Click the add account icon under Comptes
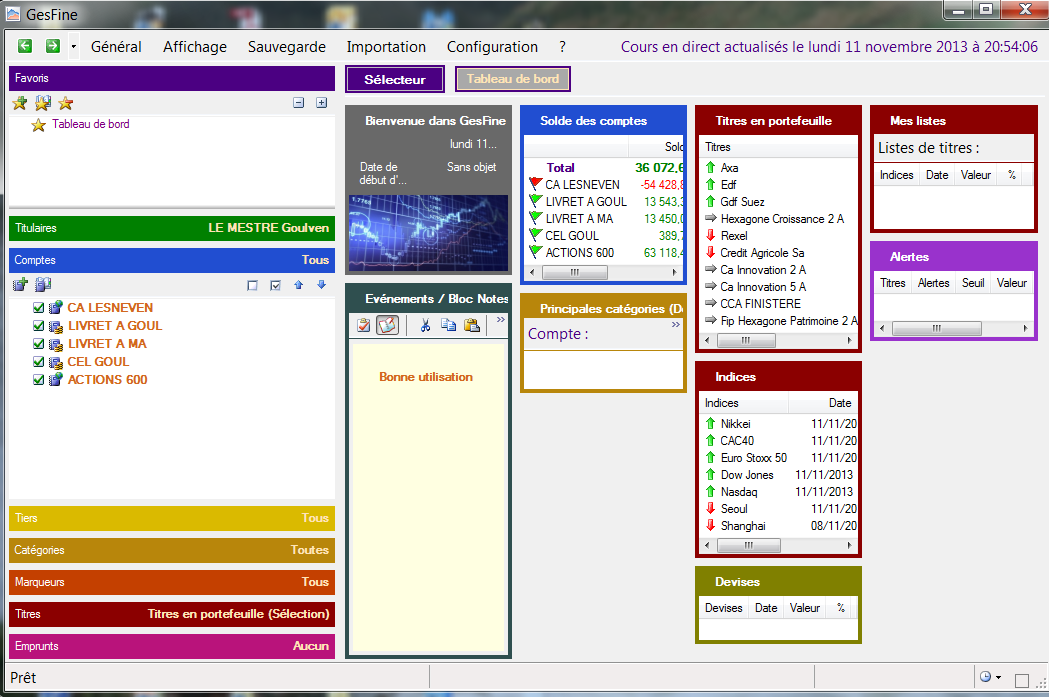 20,285
